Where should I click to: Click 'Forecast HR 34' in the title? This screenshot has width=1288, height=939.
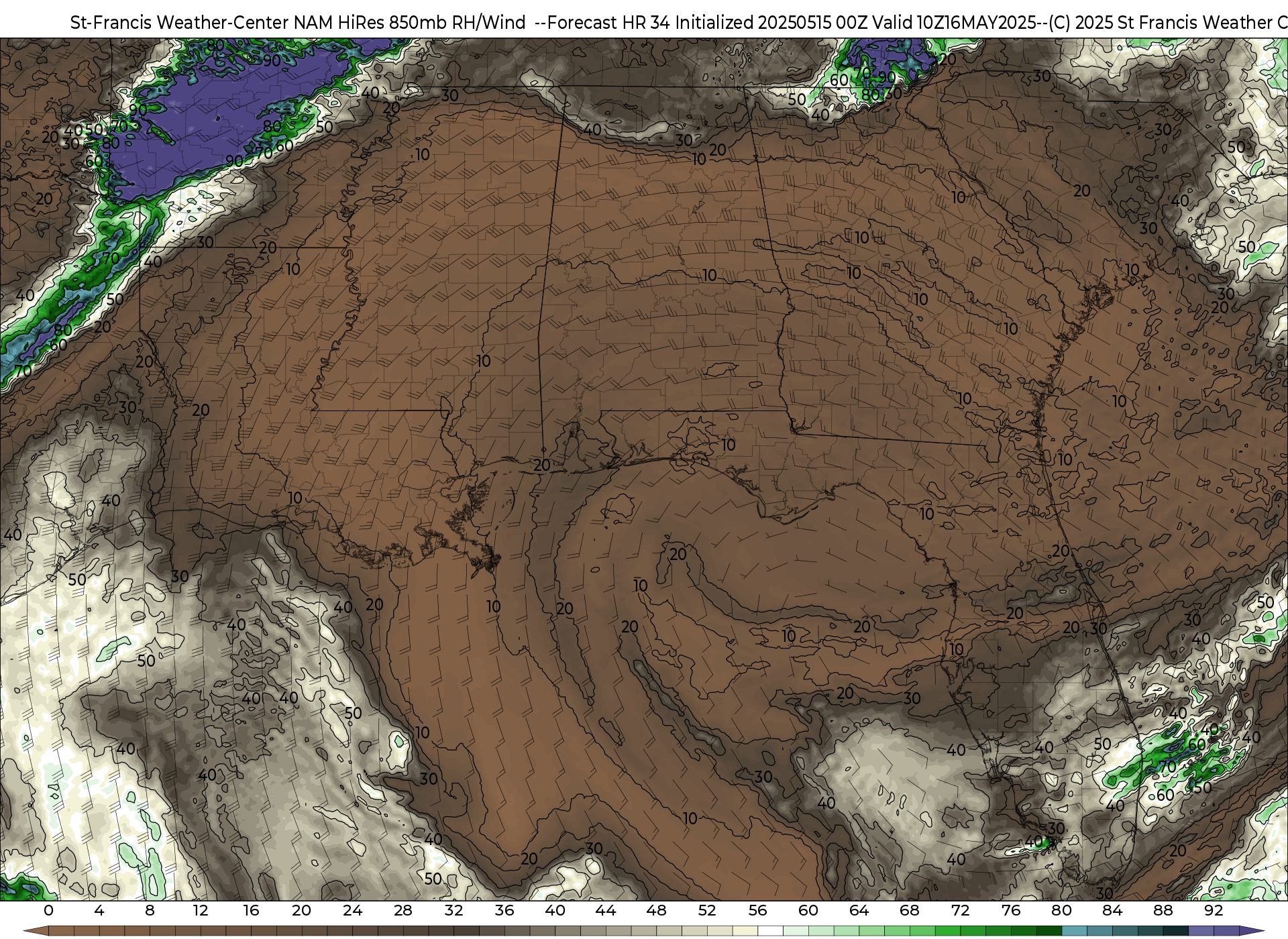tap(608, 23)
